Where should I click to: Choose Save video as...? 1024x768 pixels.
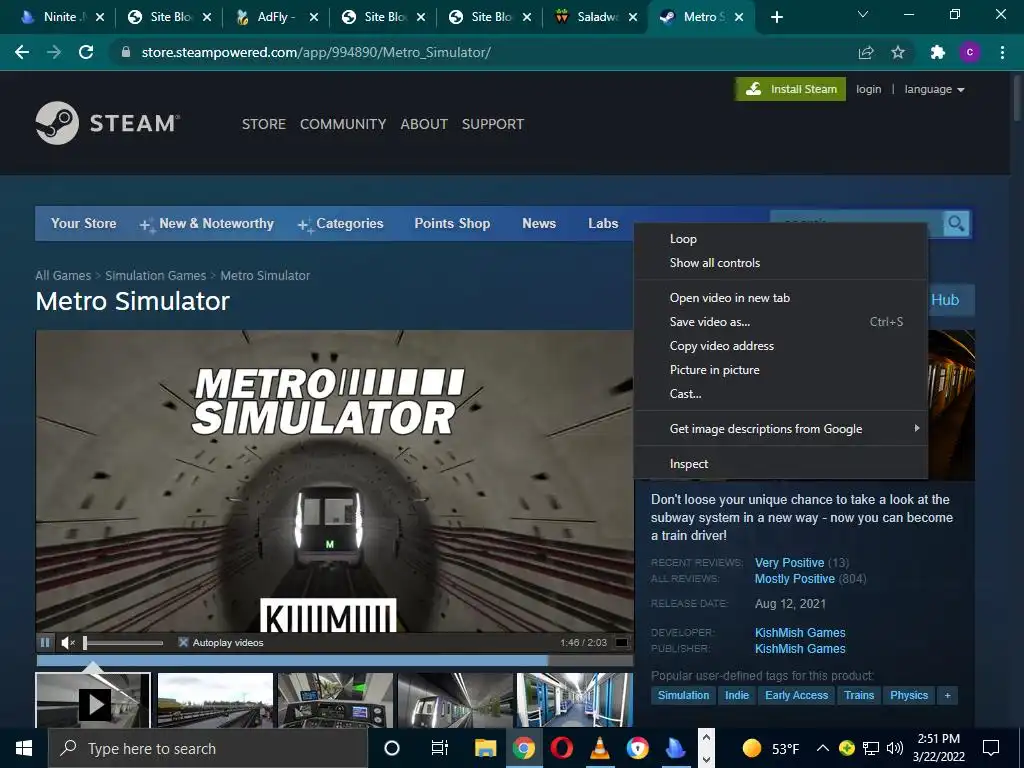click(781, 322)
